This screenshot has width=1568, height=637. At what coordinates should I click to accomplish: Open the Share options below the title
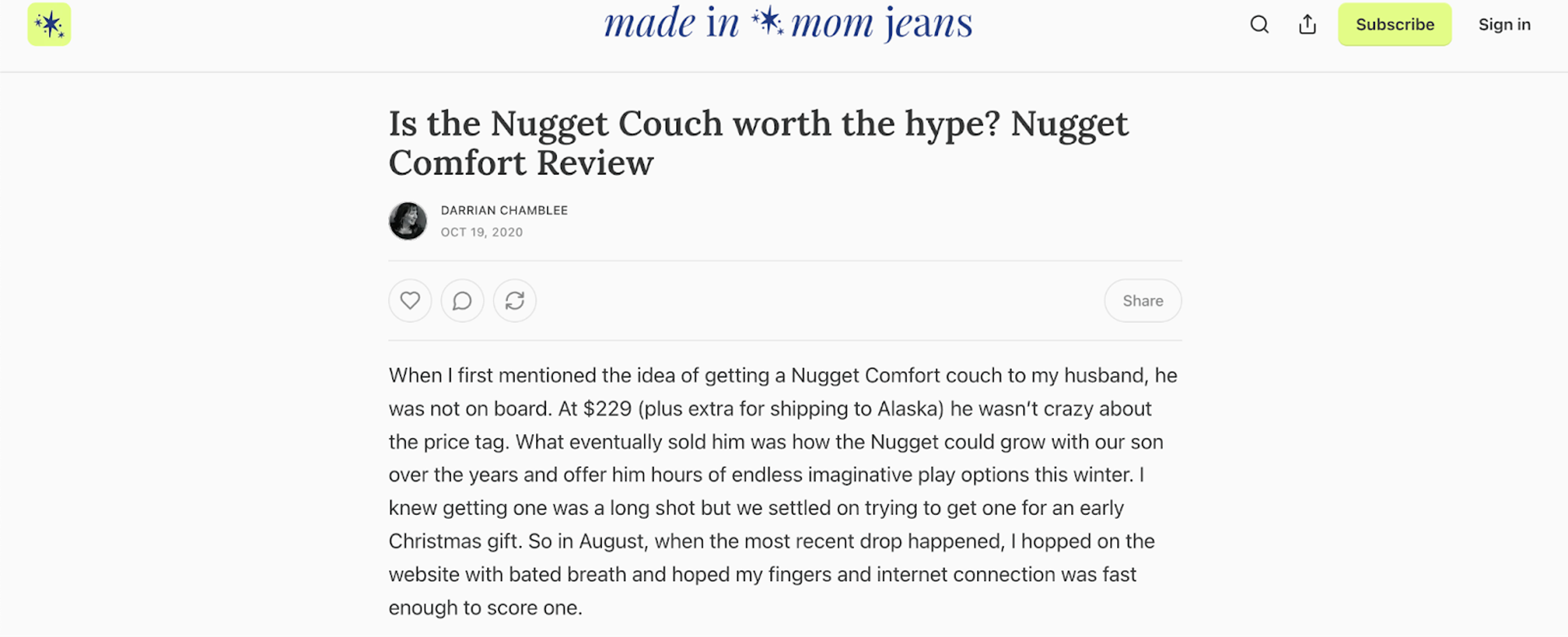[x=1142, y=300]
